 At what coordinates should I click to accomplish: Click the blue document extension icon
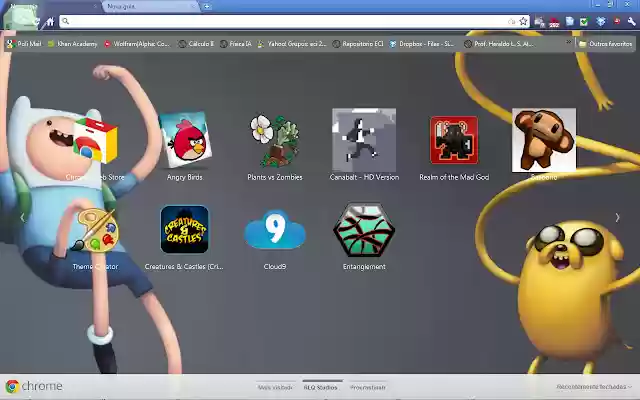tap(569, 22)
